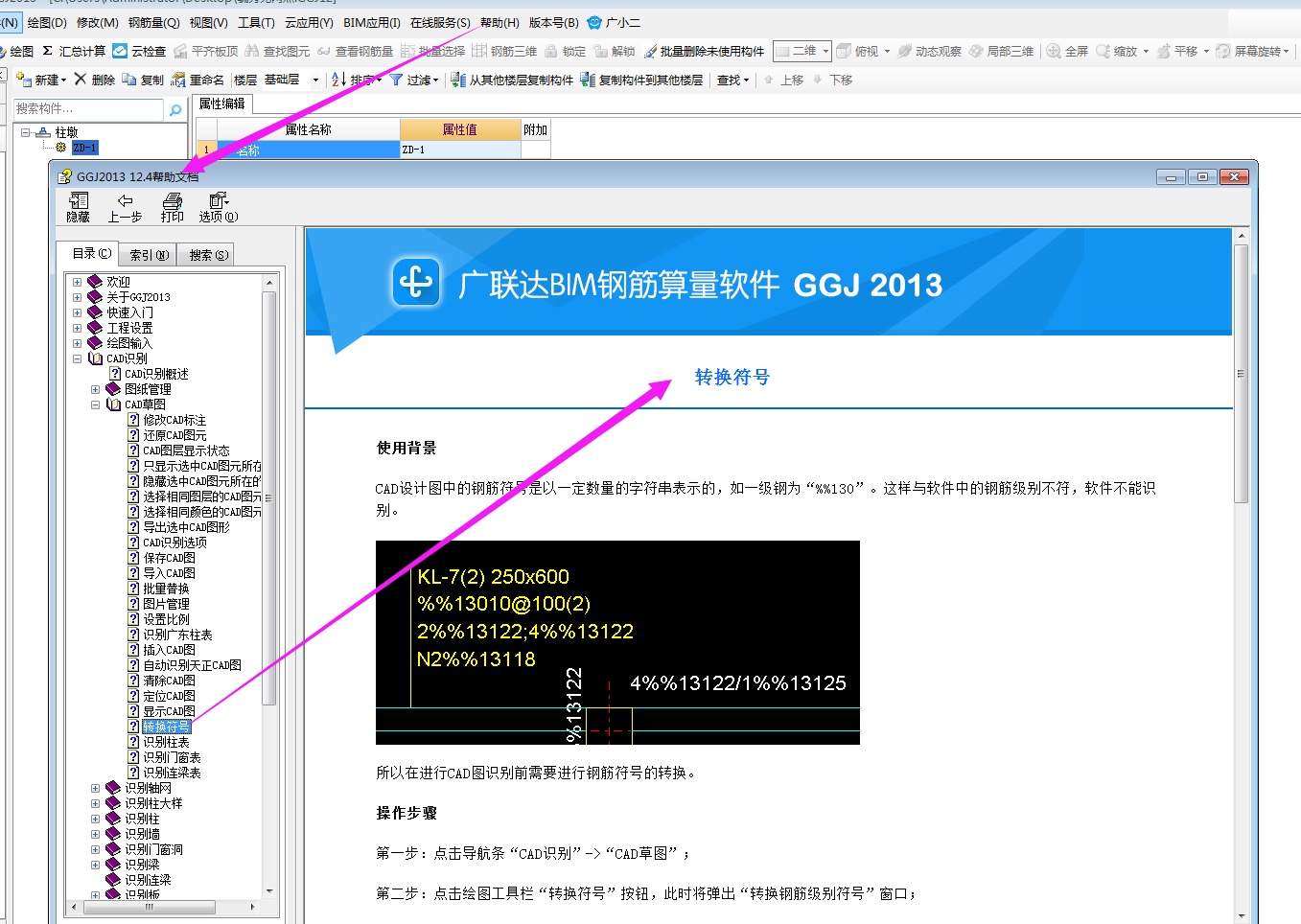Click the 解锁 unlock icon
This screenshot has height=924, width=1301.
(x=600, y=51)
